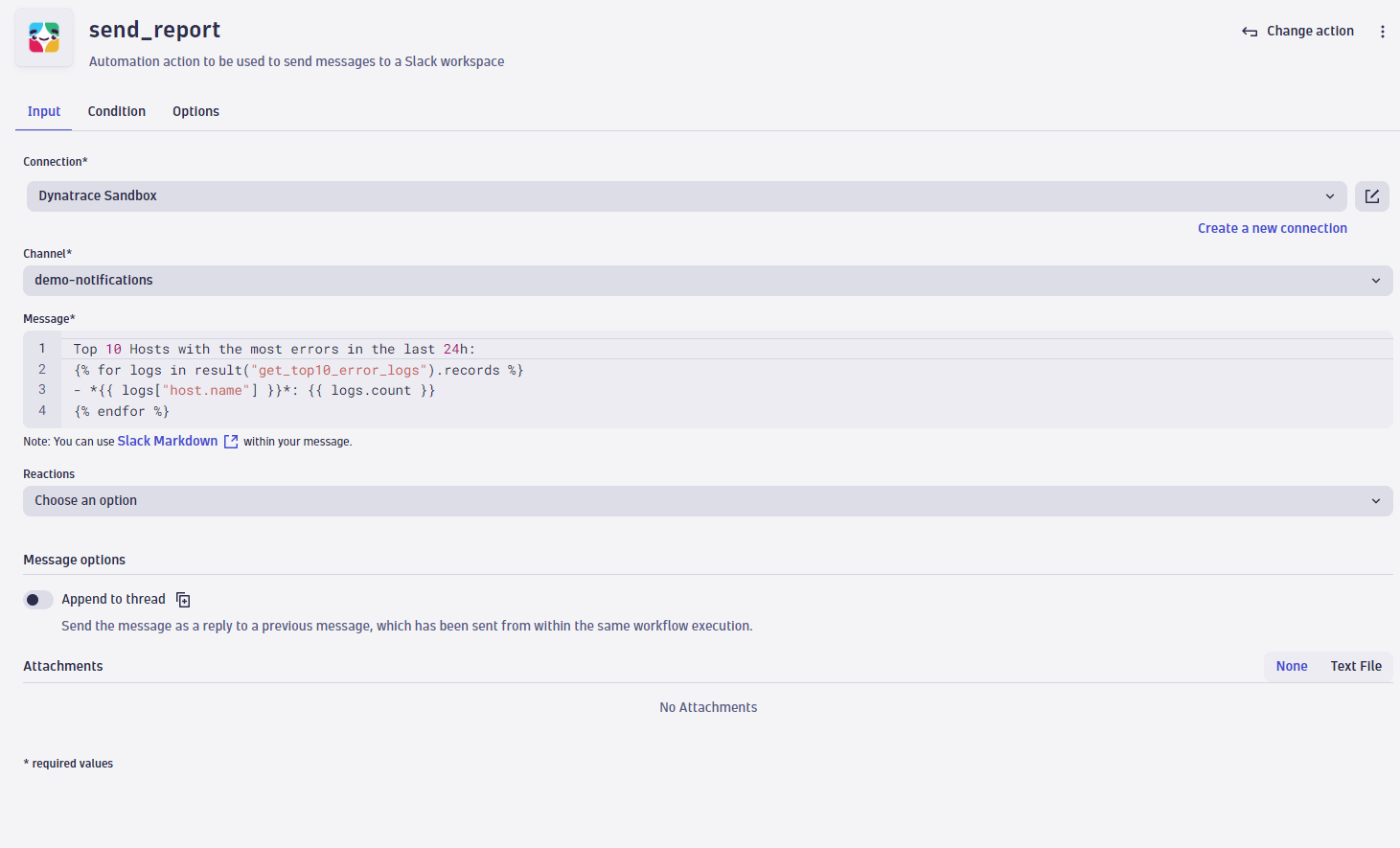Image resolution: width=1400 pixels, height=848 pixels.
Task: Click the Slack app icon beside send_report
Action: 44,37
